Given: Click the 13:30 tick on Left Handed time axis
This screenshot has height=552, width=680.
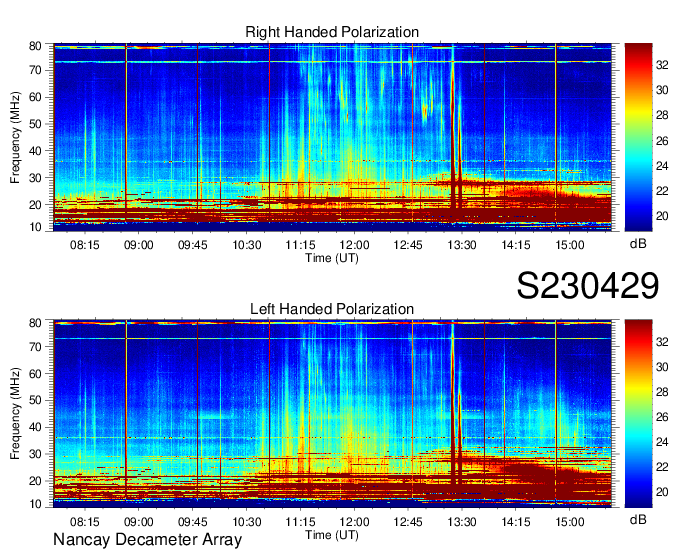Looking at the screenshot, I should [462, 522].
